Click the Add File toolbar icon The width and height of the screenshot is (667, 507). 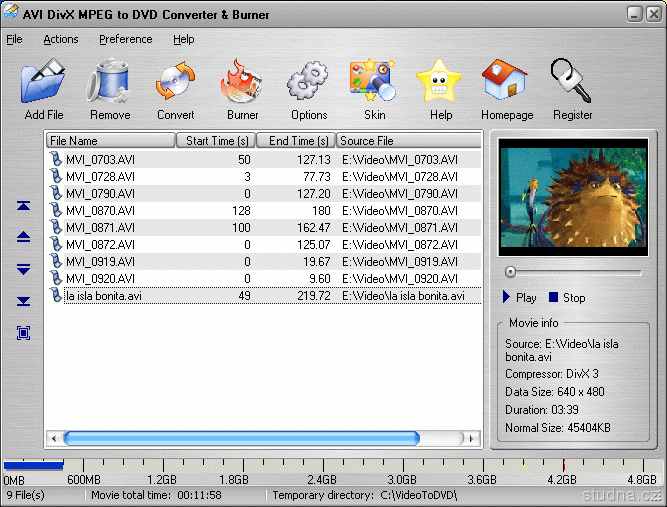44,83
